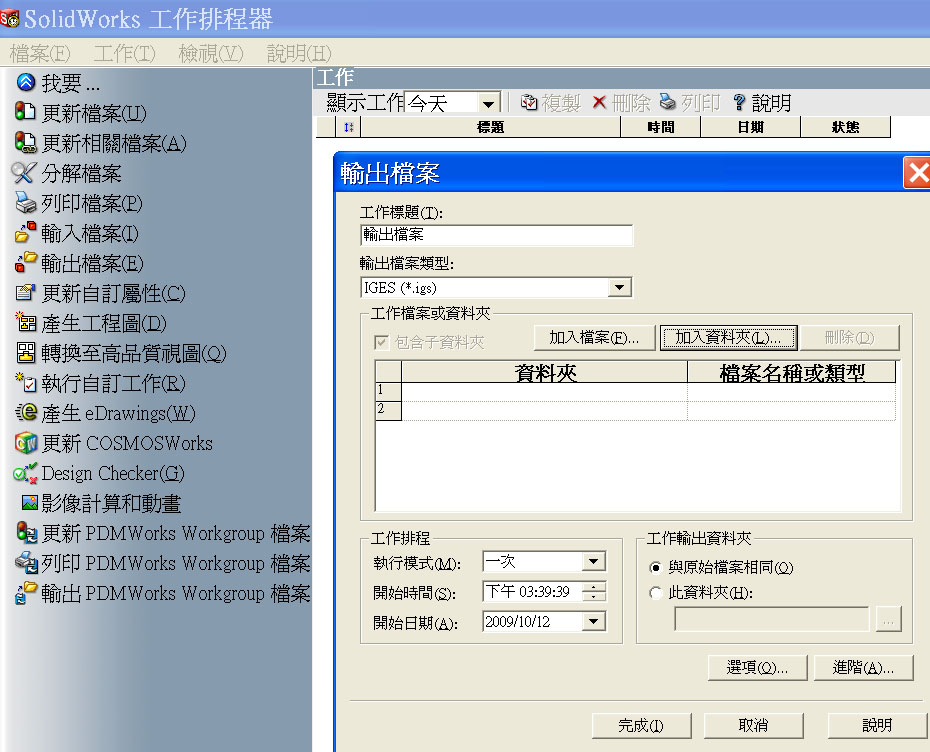Click the disabled 刪除(D) dialog button
The height and width of the screenshot is (752, 930).
(x=850, y=337)
